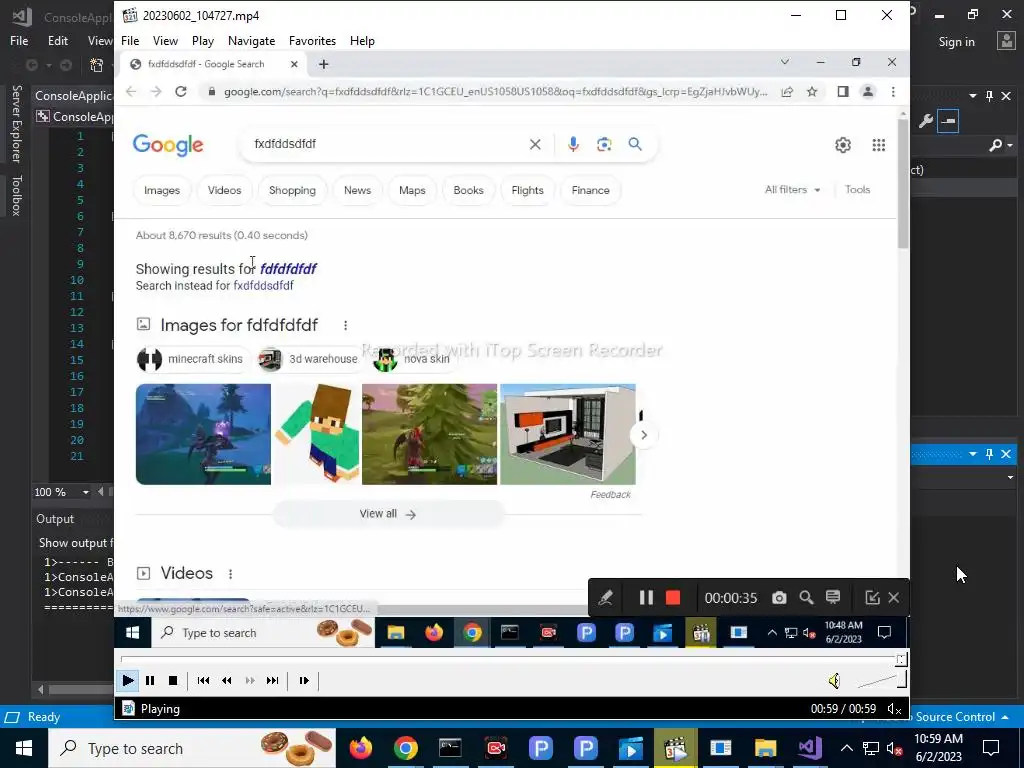Open the media player View menu

pyautogui.click(x=165, y=40)
